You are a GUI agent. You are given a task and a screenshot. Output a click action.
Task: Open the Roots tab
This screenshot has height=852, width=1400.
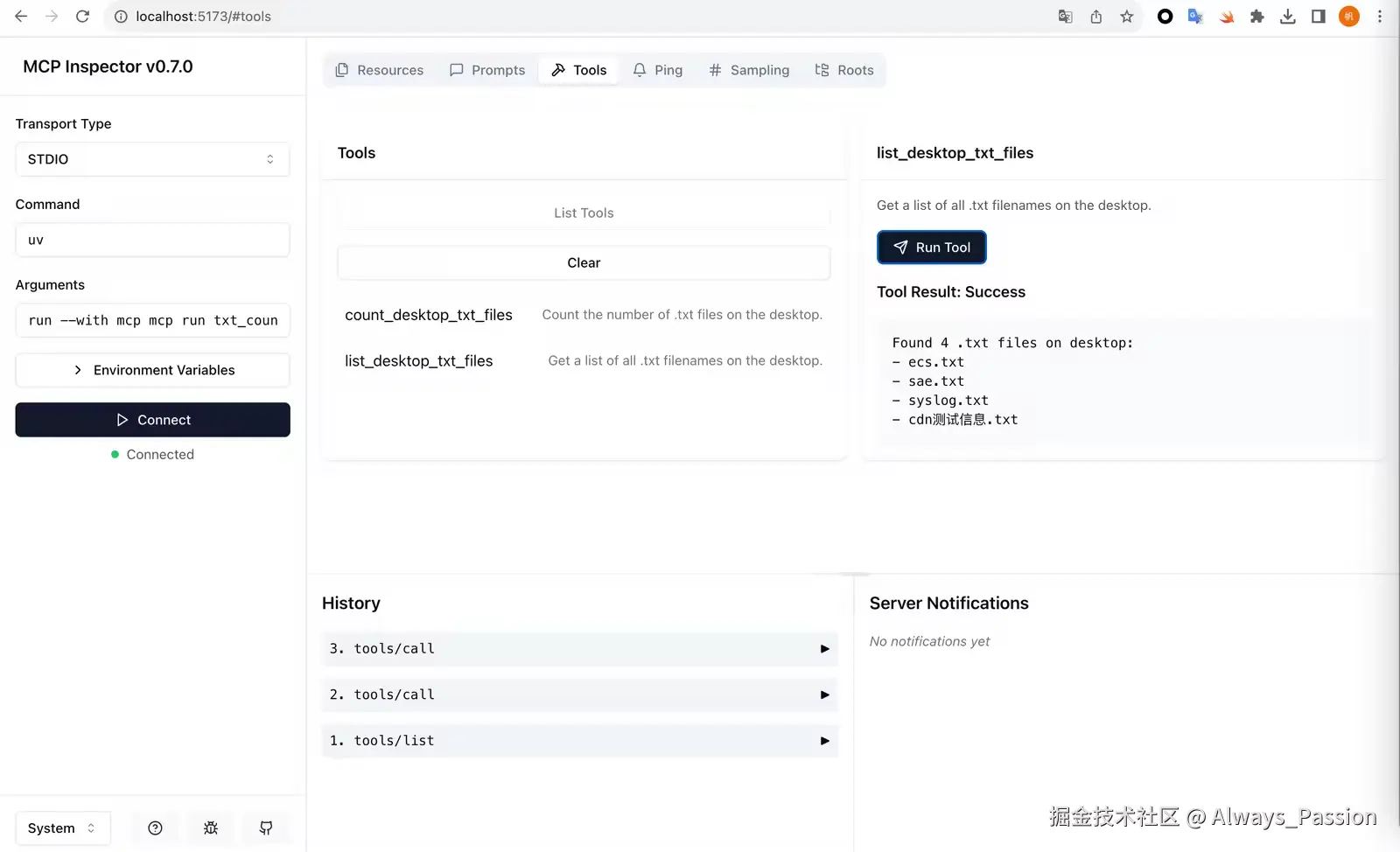click(x=844, y=70)
